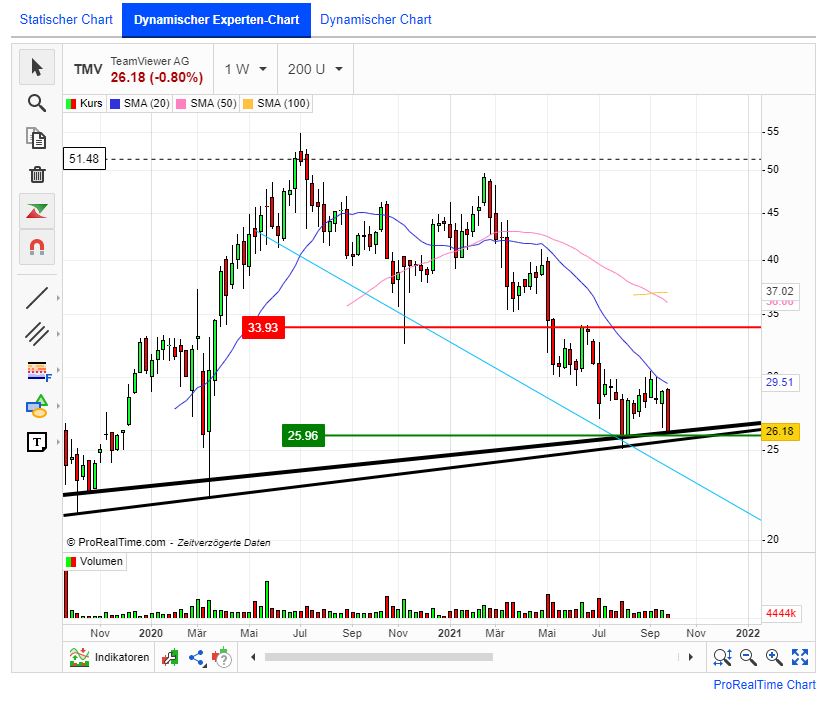This screenshot has width=837, height=711.
Task: Expand the parallel lines submenu arrow
Action: 58,334
